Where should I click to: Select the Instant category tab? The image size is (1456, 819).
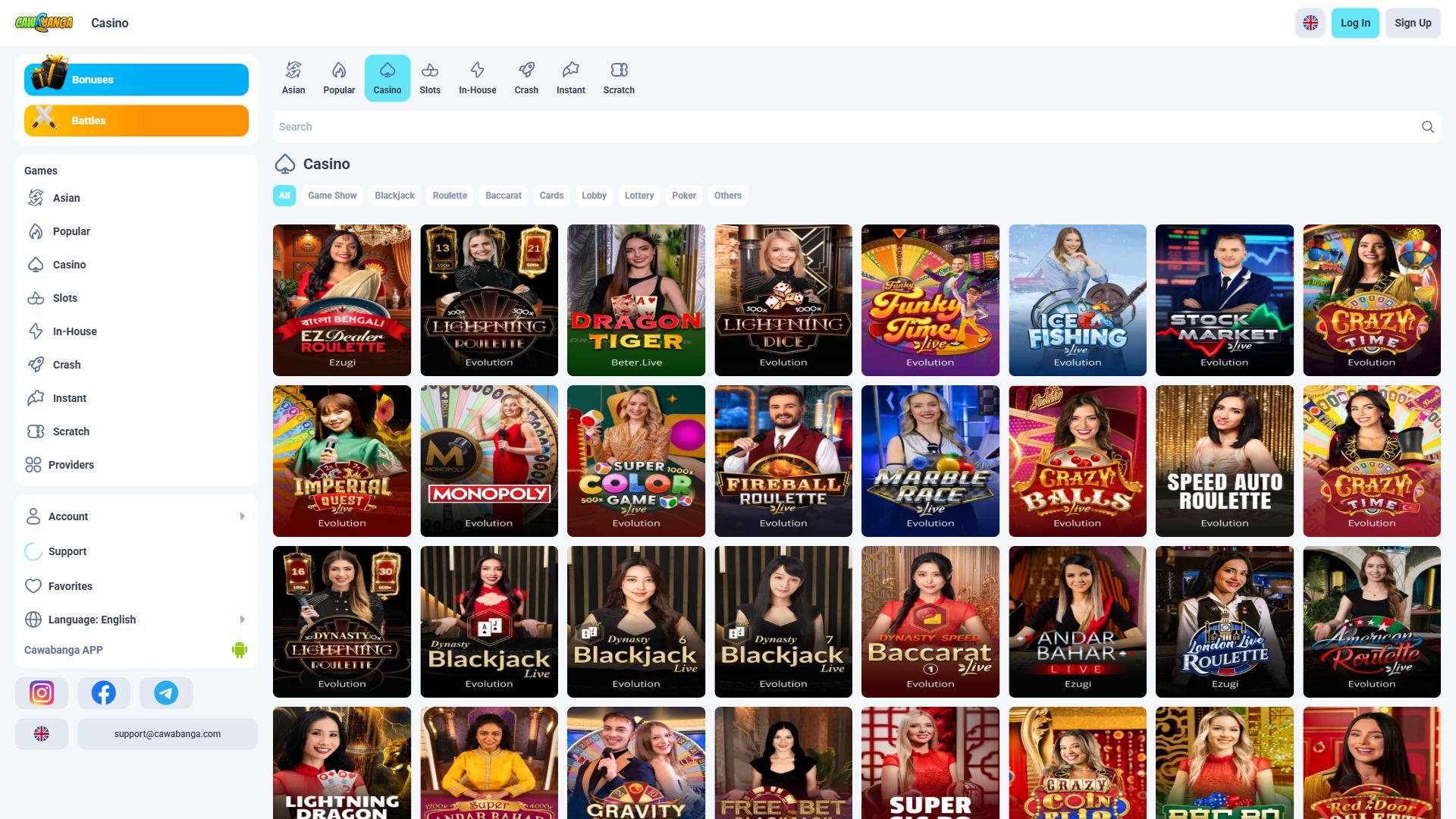(x=570, y=78)
